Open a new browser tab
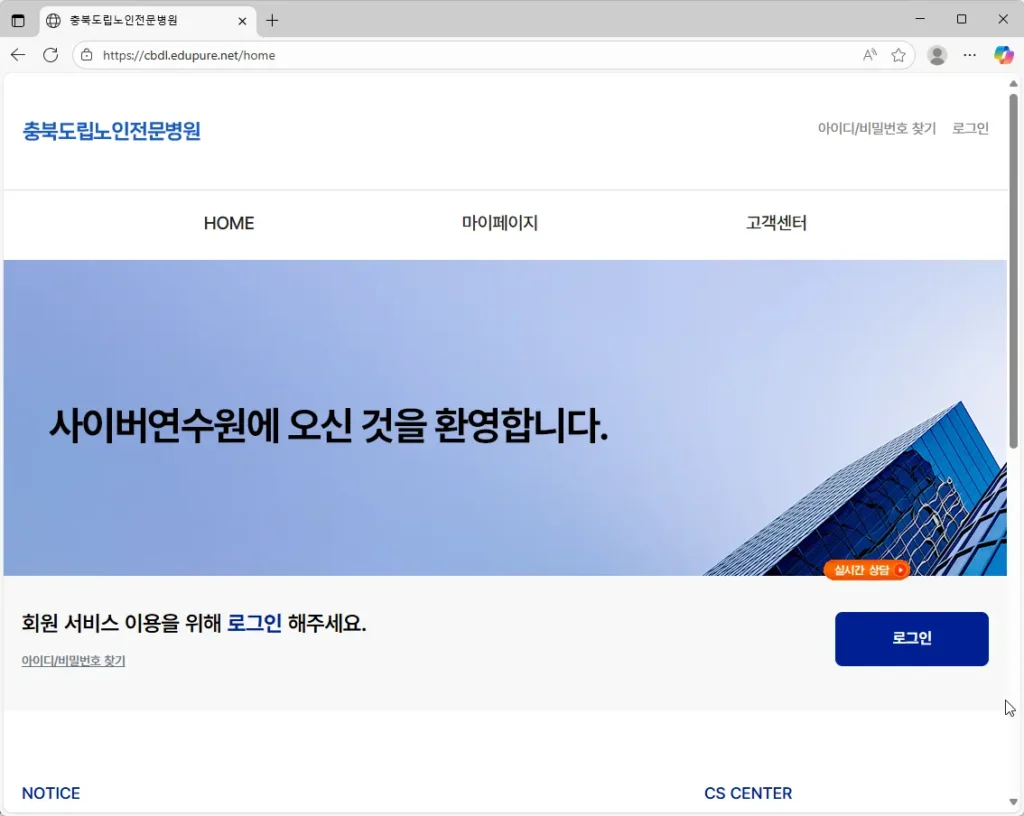The width and height of the screenshot is (1024, 816). point(274,19)
